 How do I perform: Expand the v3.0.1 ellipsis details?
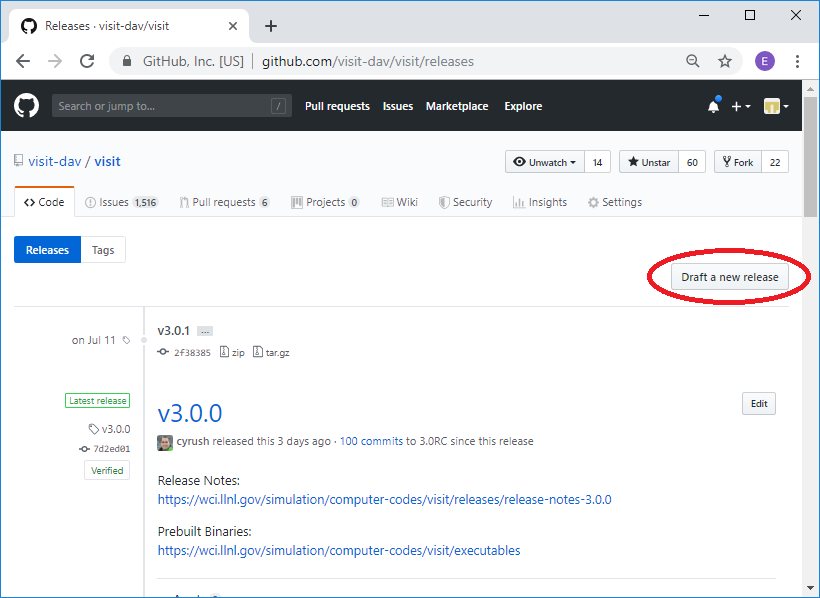pyautogui.click(x=205, y=331)
